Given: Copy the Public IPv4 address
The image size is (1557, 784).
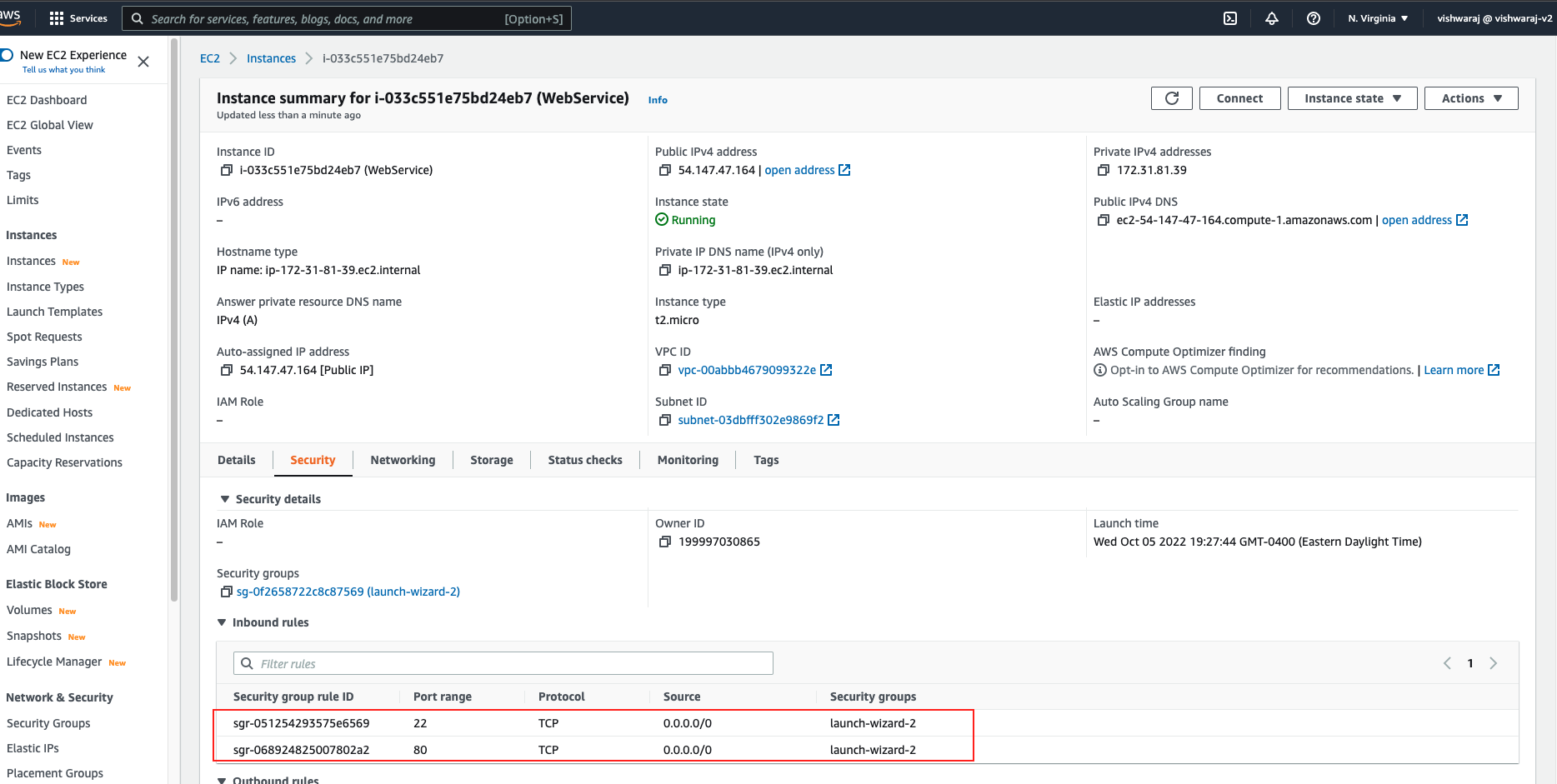Looking at the screenshot, I should click(x=664, y=170).
